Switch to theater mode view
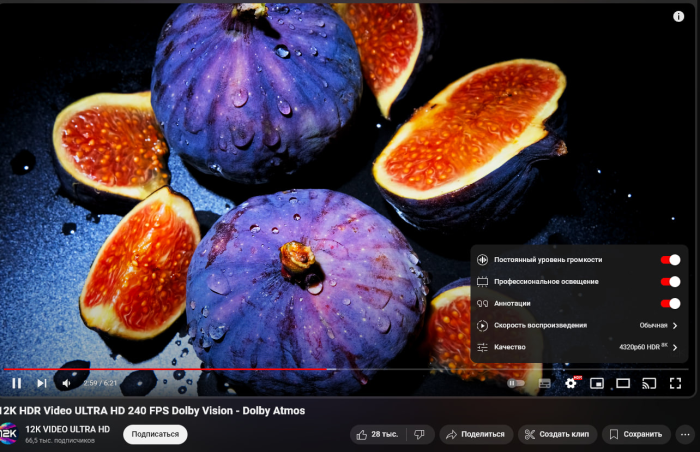The width and height of the screenshot is (700, 452). pos(623,383)
